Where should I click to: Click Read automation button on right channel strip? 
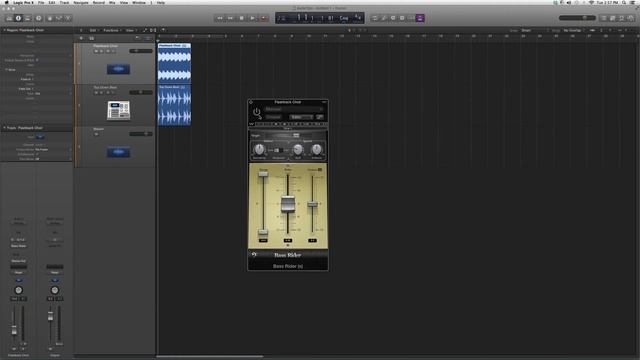coord(55,272)
